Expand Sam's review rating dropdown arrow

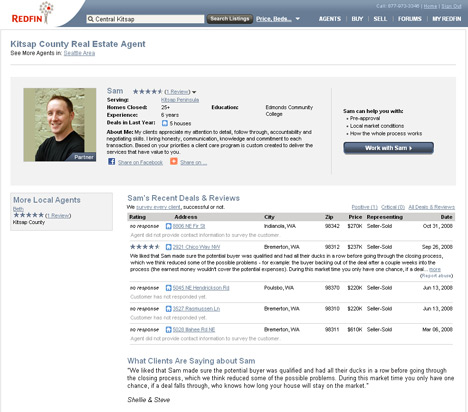(x=194, y=92)
